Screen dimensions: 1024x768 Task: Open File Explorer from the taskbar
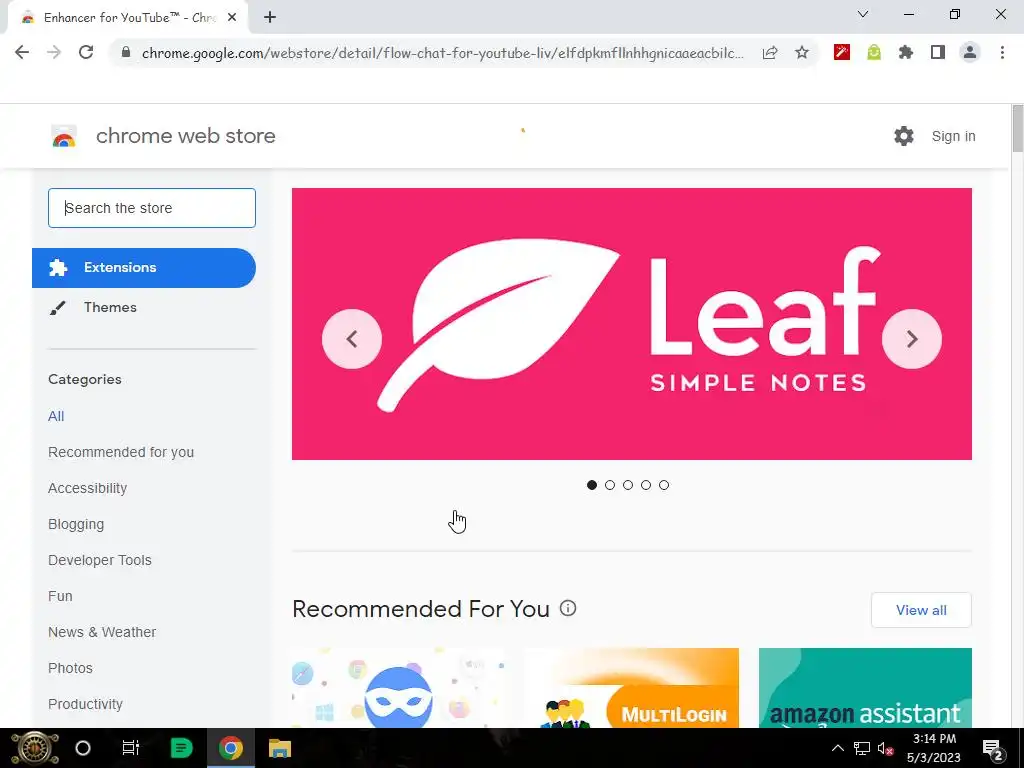(280, 748)
